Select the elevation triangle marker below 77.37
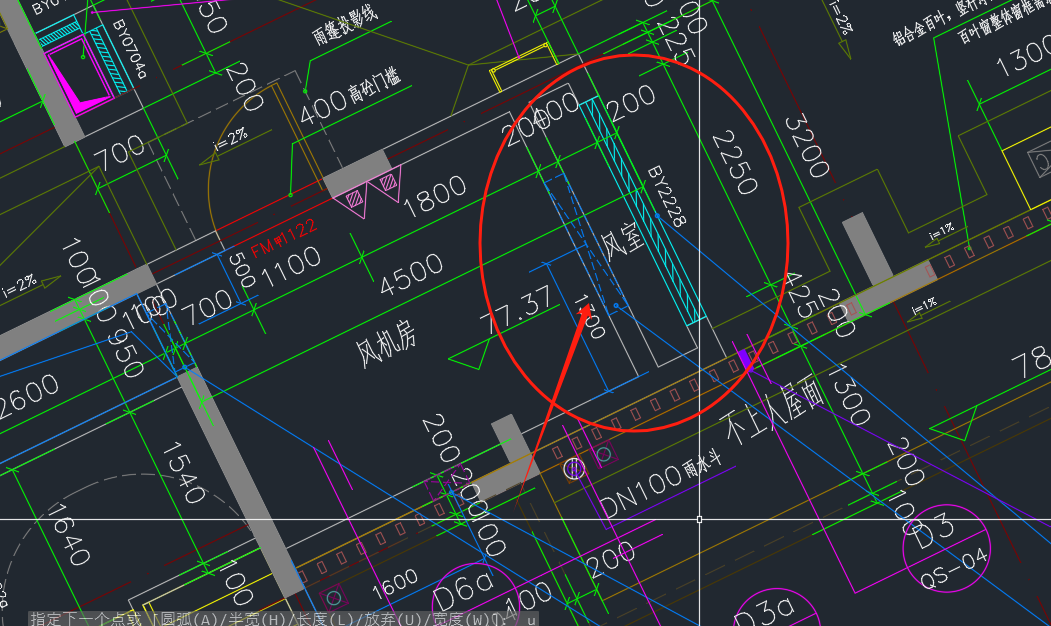Screen dimensions: 1051x626 470,355
